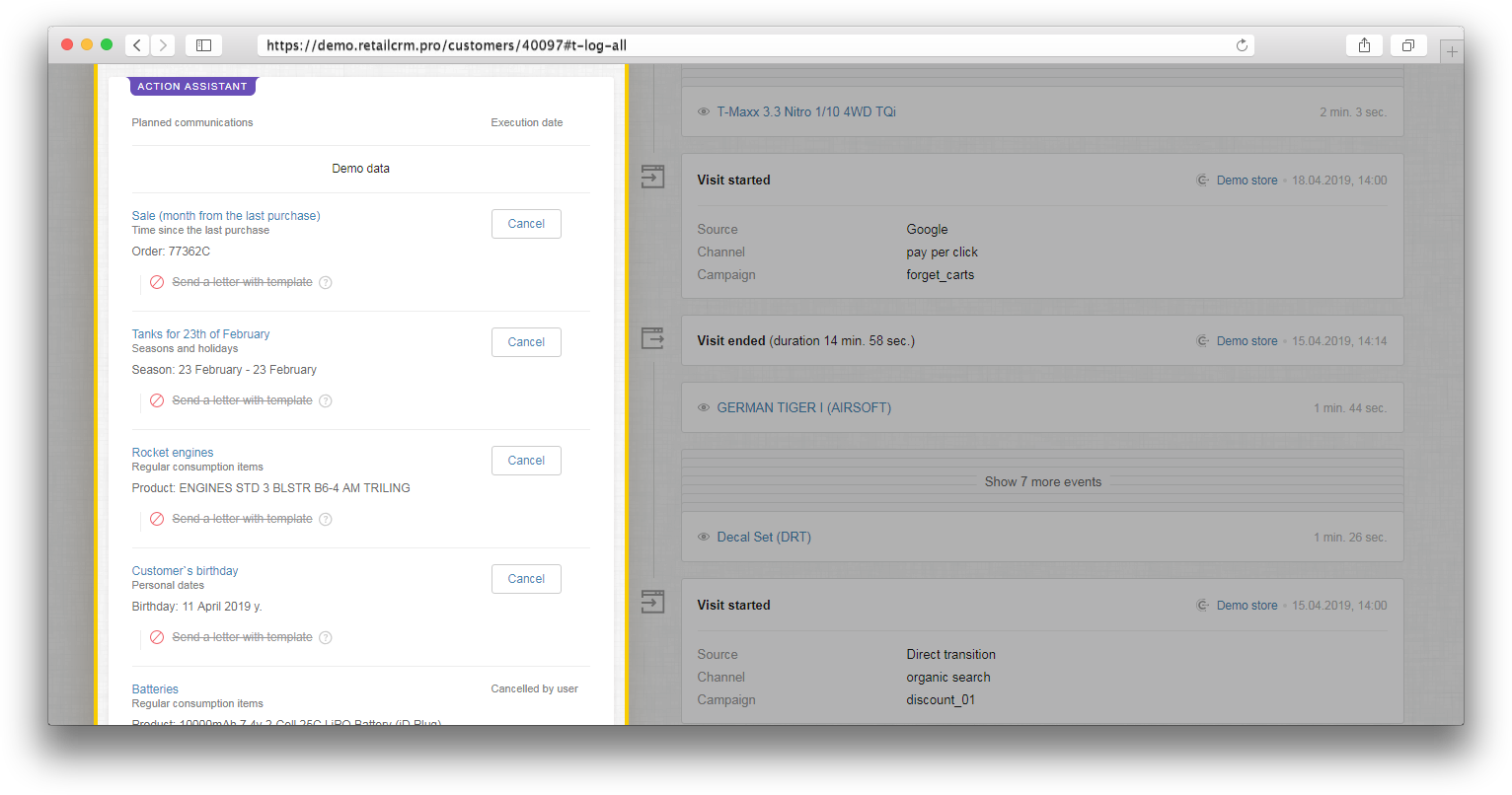Screen dimensions: 1512x795
Task: Click the Demo data heading
Action: [x=360, y=169]
